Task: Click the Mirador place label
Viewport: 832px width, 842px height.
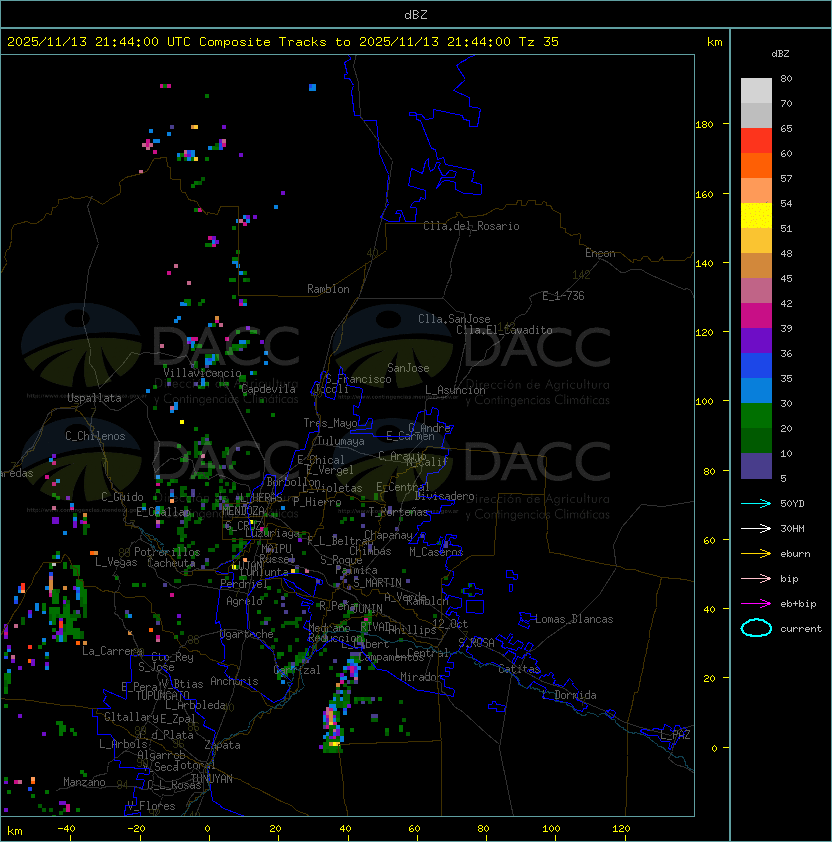Action: 422,677
